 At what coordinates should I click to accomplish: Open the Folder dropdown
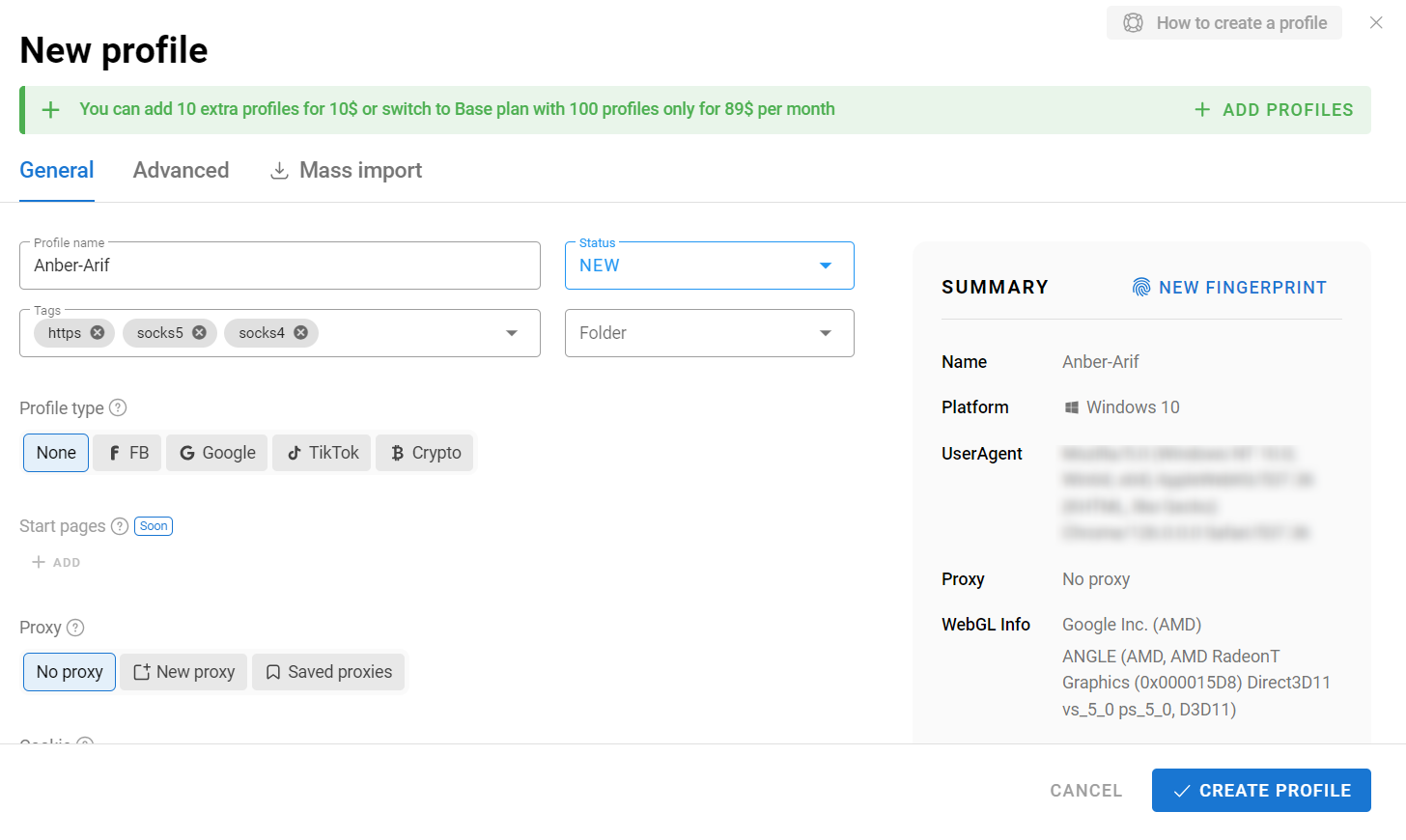coord(825,332)
